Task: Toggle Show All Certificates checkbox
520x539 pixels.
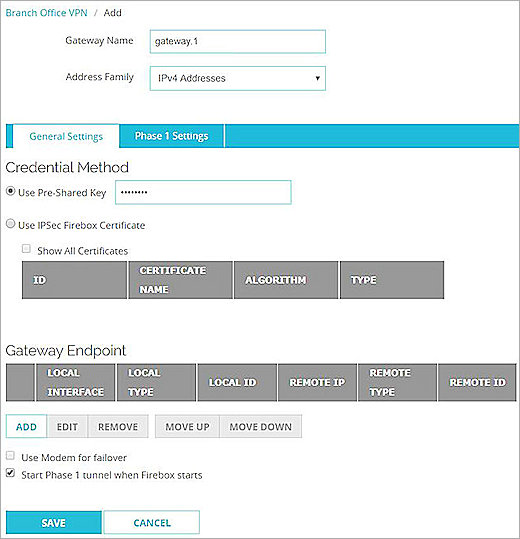Action: tap(26, 249)
